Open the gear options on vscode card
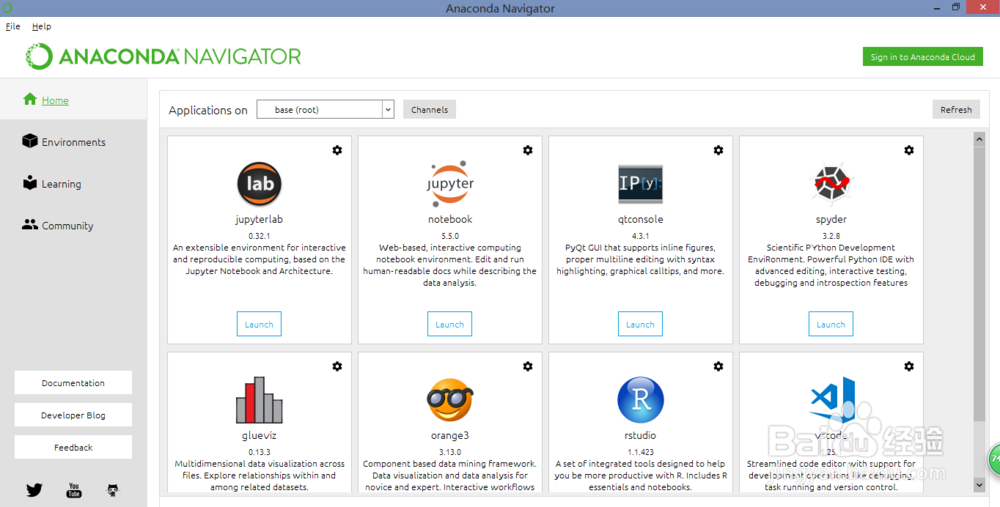This screenshot has width=1000, height=507. 909,366
